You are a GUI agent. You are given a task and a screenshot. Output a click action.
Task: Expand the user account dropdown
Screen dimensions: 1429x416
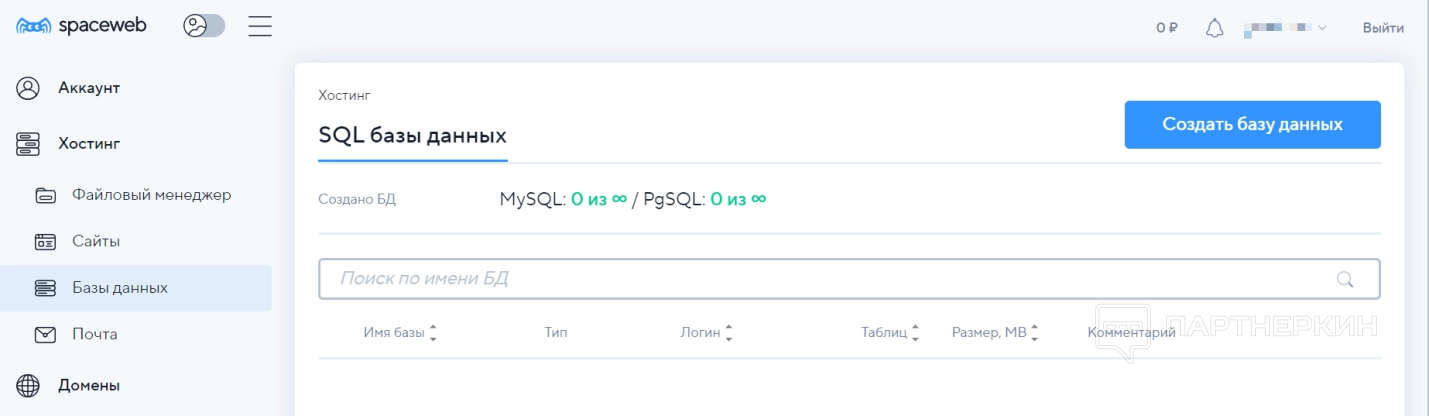point(1285,28)
